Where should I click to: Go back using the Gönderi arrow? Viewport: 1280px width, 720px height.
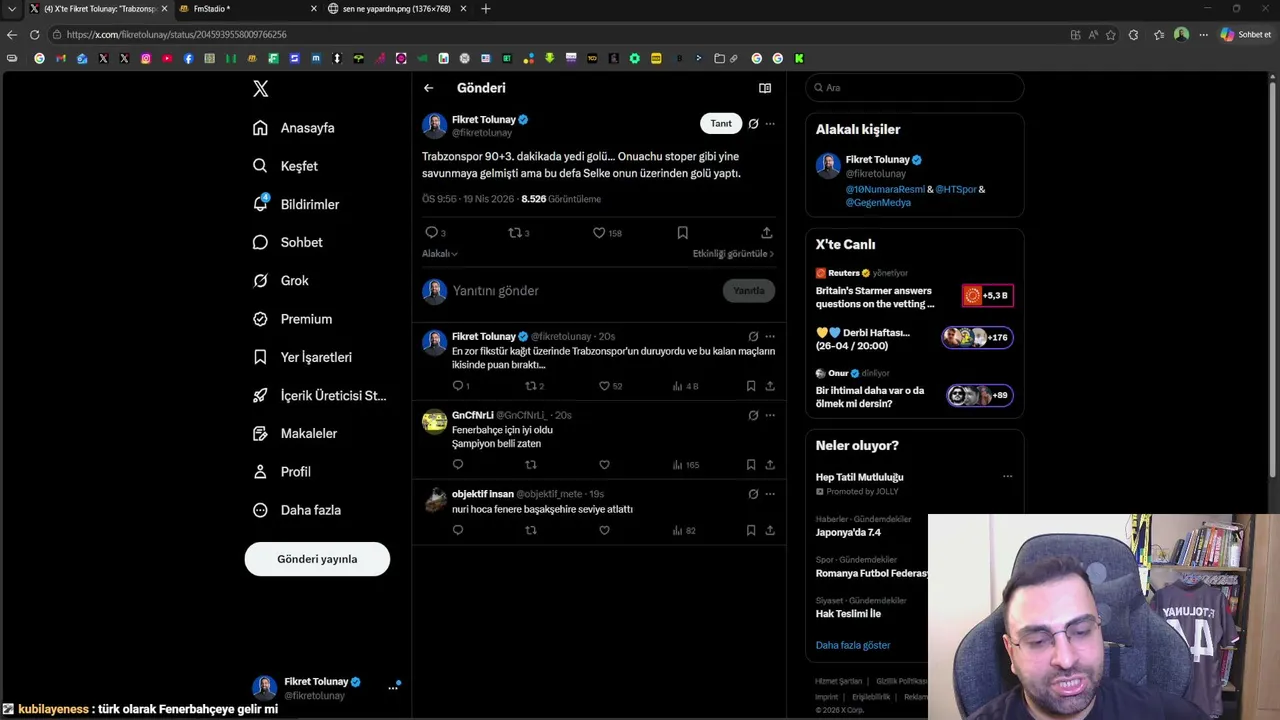(x=428, y=88)
